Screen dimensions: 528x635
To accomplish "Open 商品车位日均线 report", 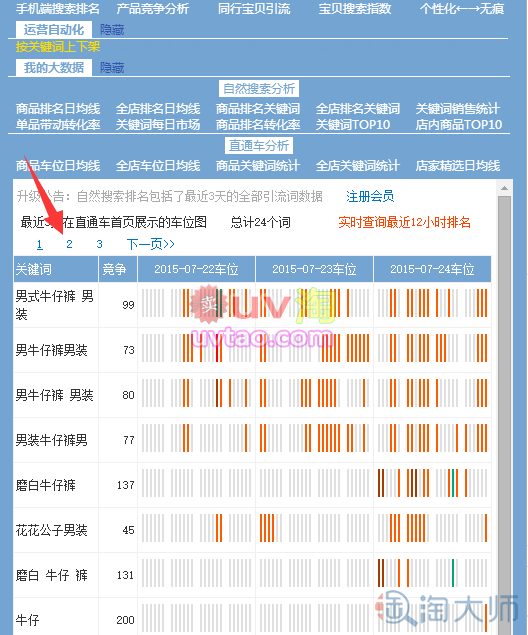I will click(x=58, y=166).
